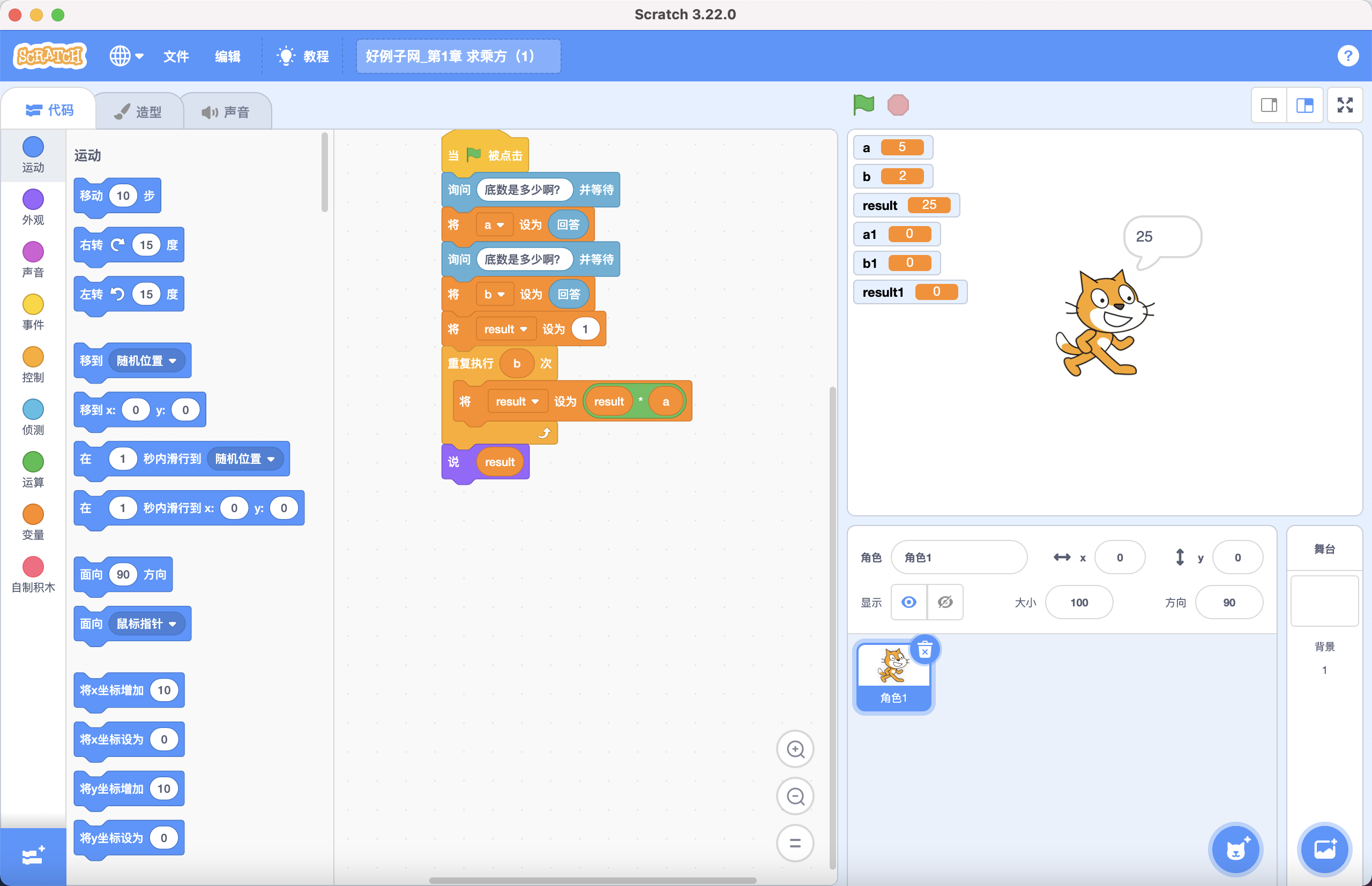Open result dropdown inside repeat loop
This screenshot has height=886, width=1372.
517,402
